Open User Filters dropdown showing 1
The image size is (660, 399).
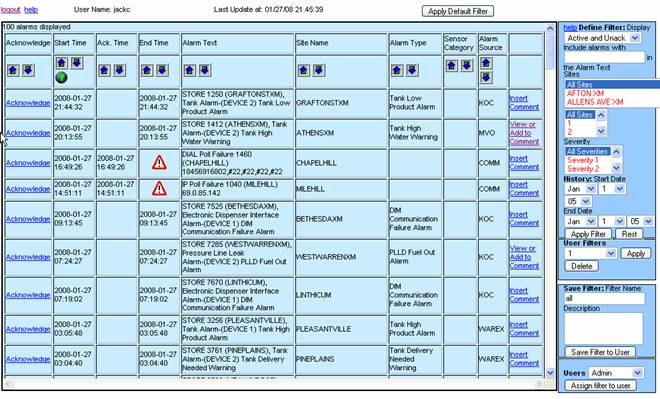(591, 253)
